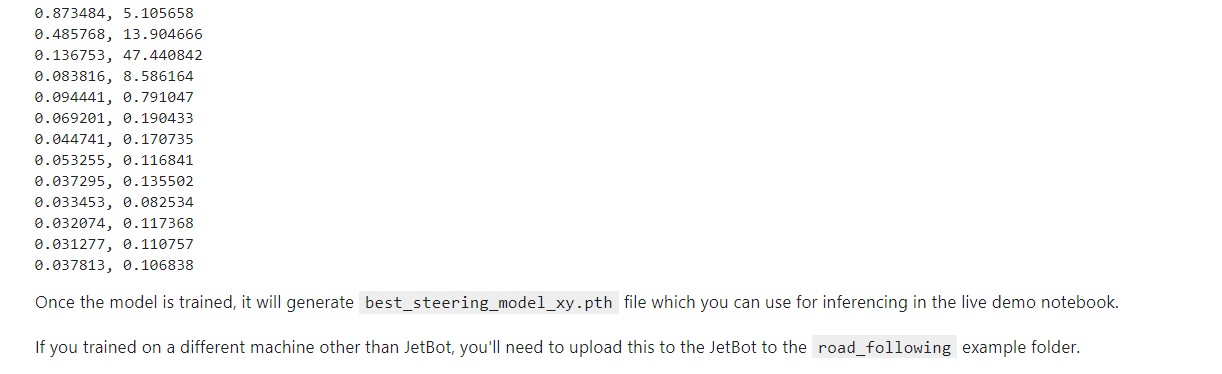This screenshot has height=374, width=1222.
Task: Click output line 0.037295, 0.135502
Action: click(x=114, y=182)
